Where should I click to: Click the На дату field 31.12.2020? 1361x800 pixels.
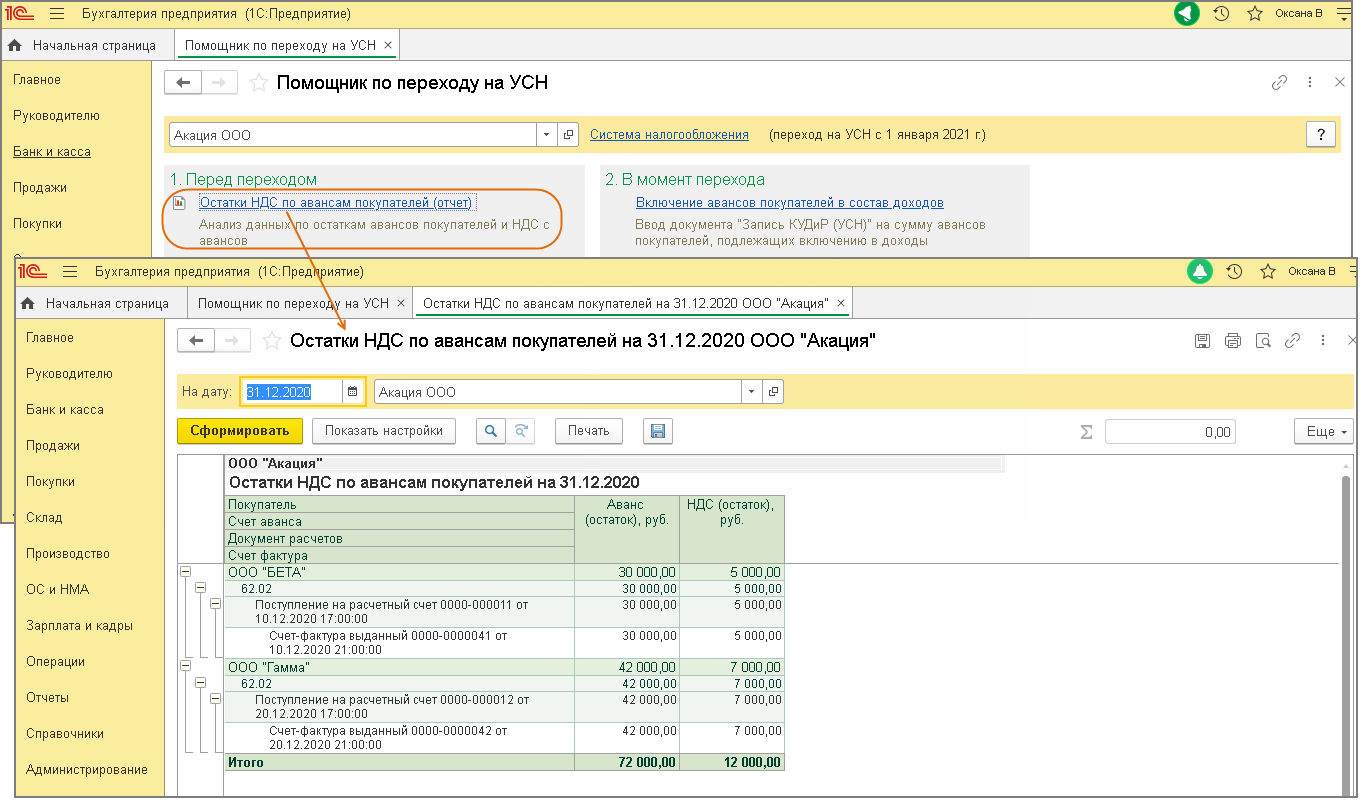tap(292, 392)
